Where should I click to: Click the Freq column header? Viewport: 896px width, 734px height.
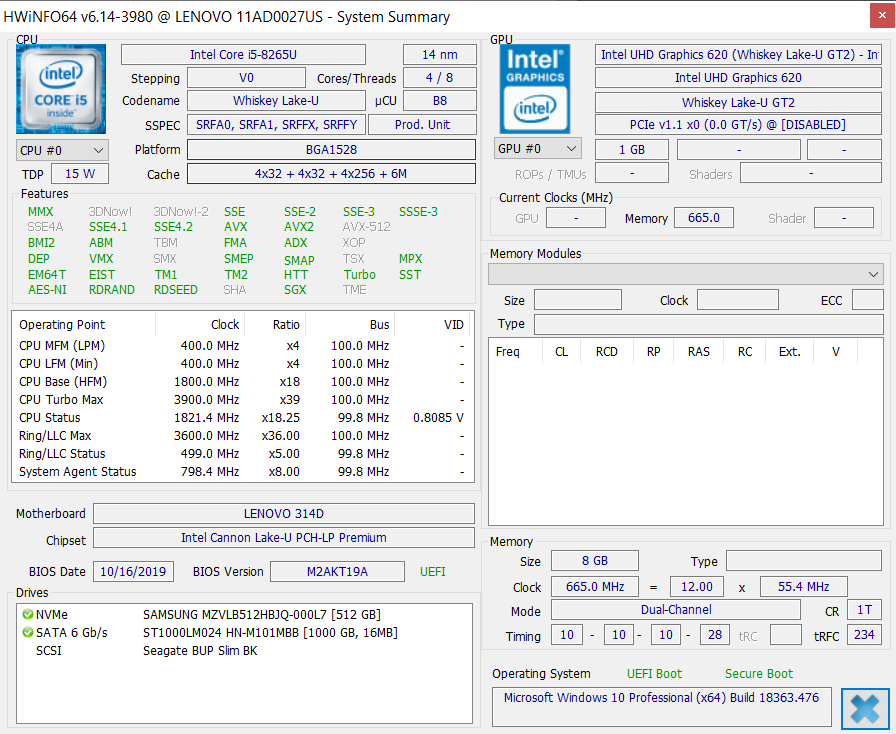pyautogui.click(x=508, y=352)
